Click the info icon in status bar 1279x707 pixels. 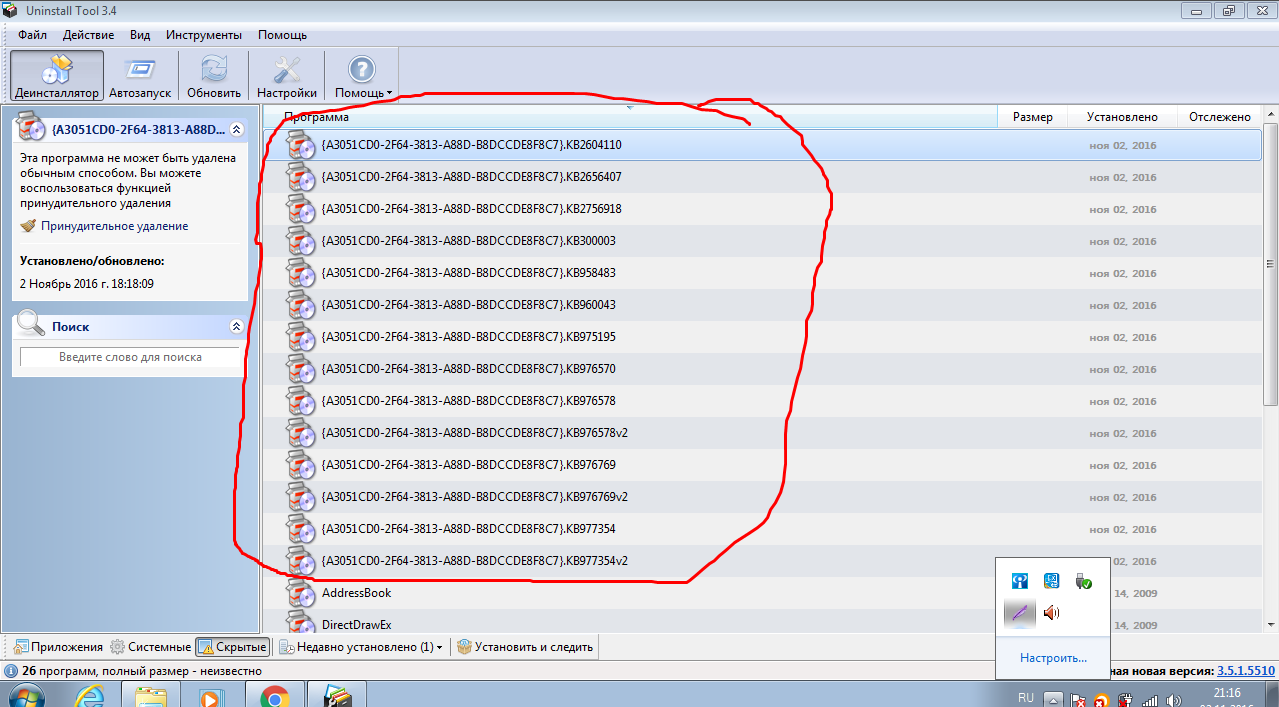point(11,671)
